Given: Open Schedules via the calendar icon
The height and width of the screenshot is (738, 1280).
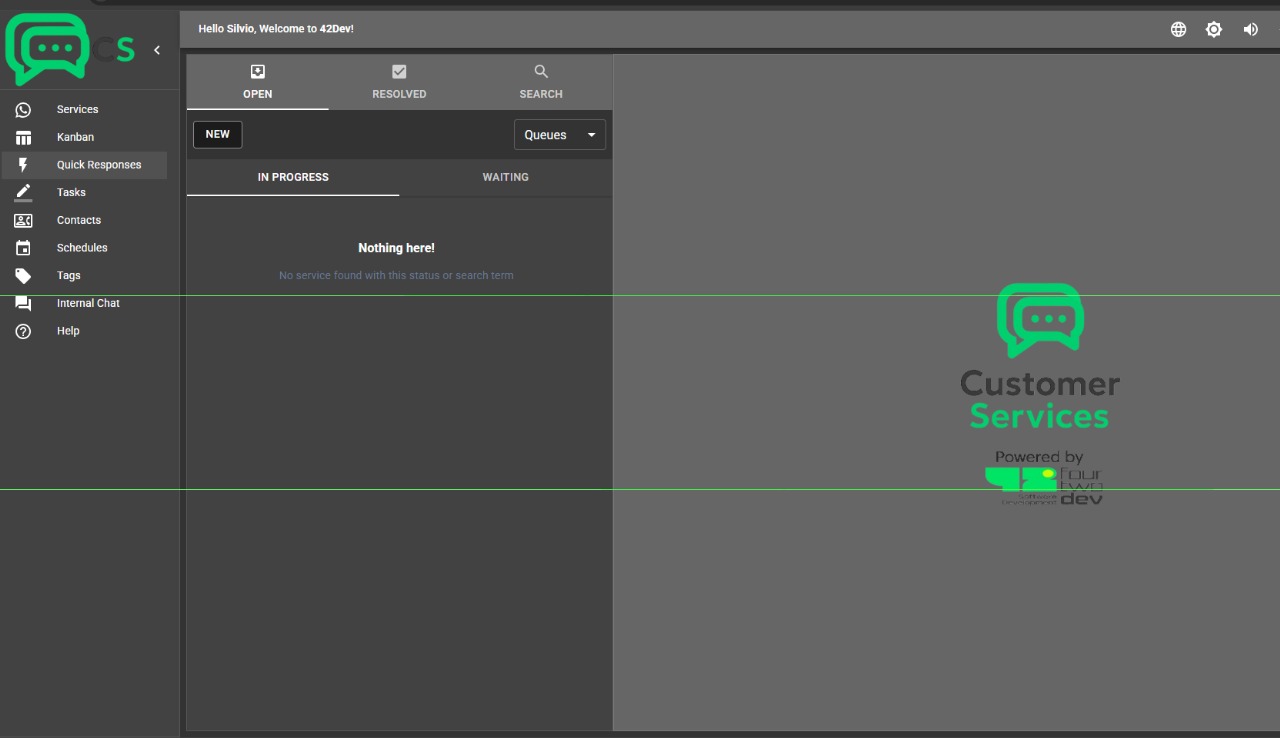Looking at the screenshot, I should click(23, 248).
